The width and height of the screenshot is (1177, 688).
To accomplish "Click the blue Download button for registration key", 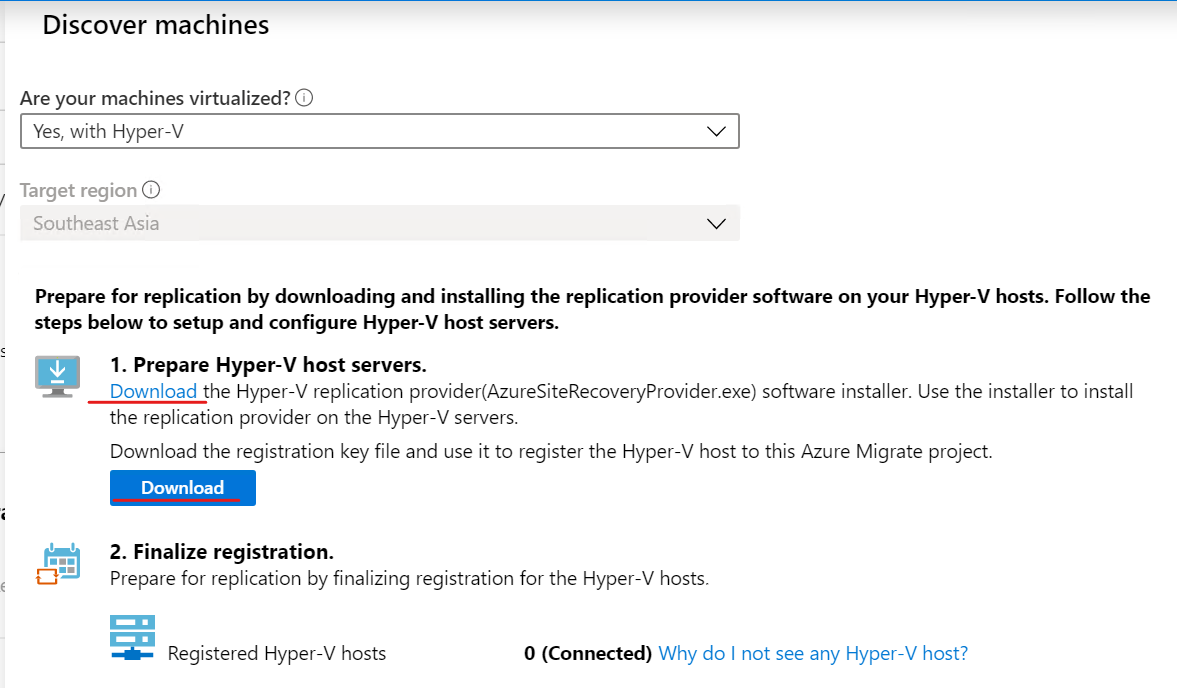I will click(x=182, y=488).
